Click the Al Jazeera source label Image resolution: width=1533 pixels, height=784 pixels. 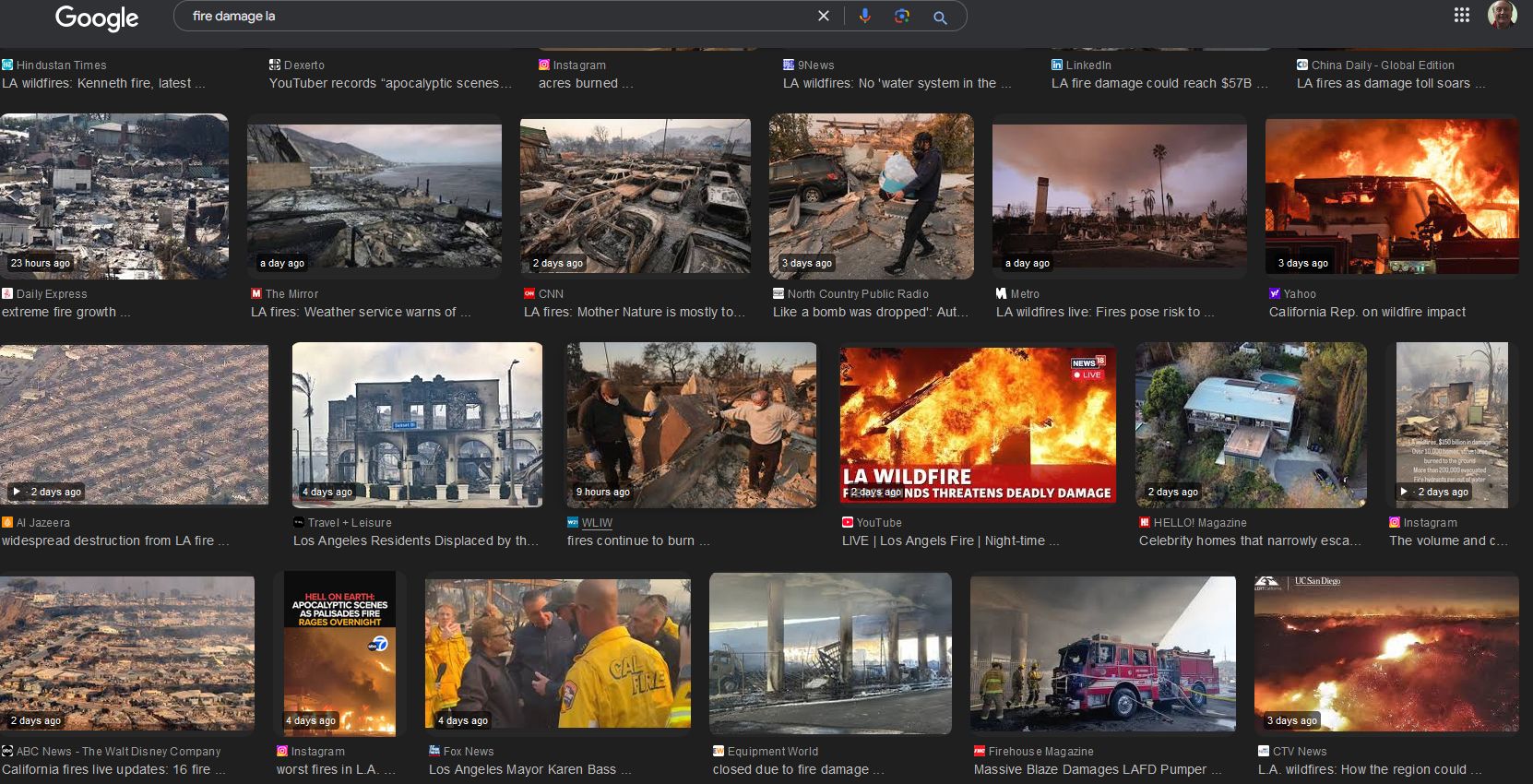(42, 523)
